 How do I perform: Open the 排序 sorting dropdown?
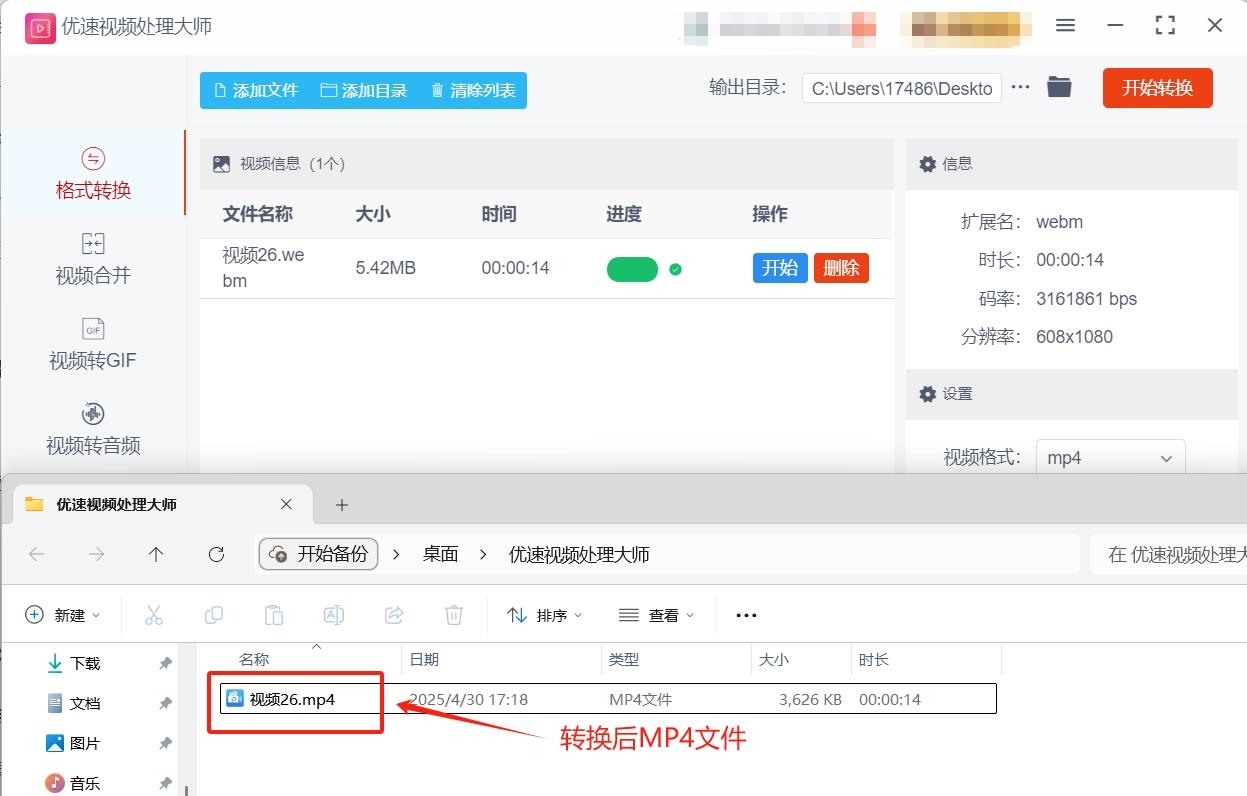point(545,615)
